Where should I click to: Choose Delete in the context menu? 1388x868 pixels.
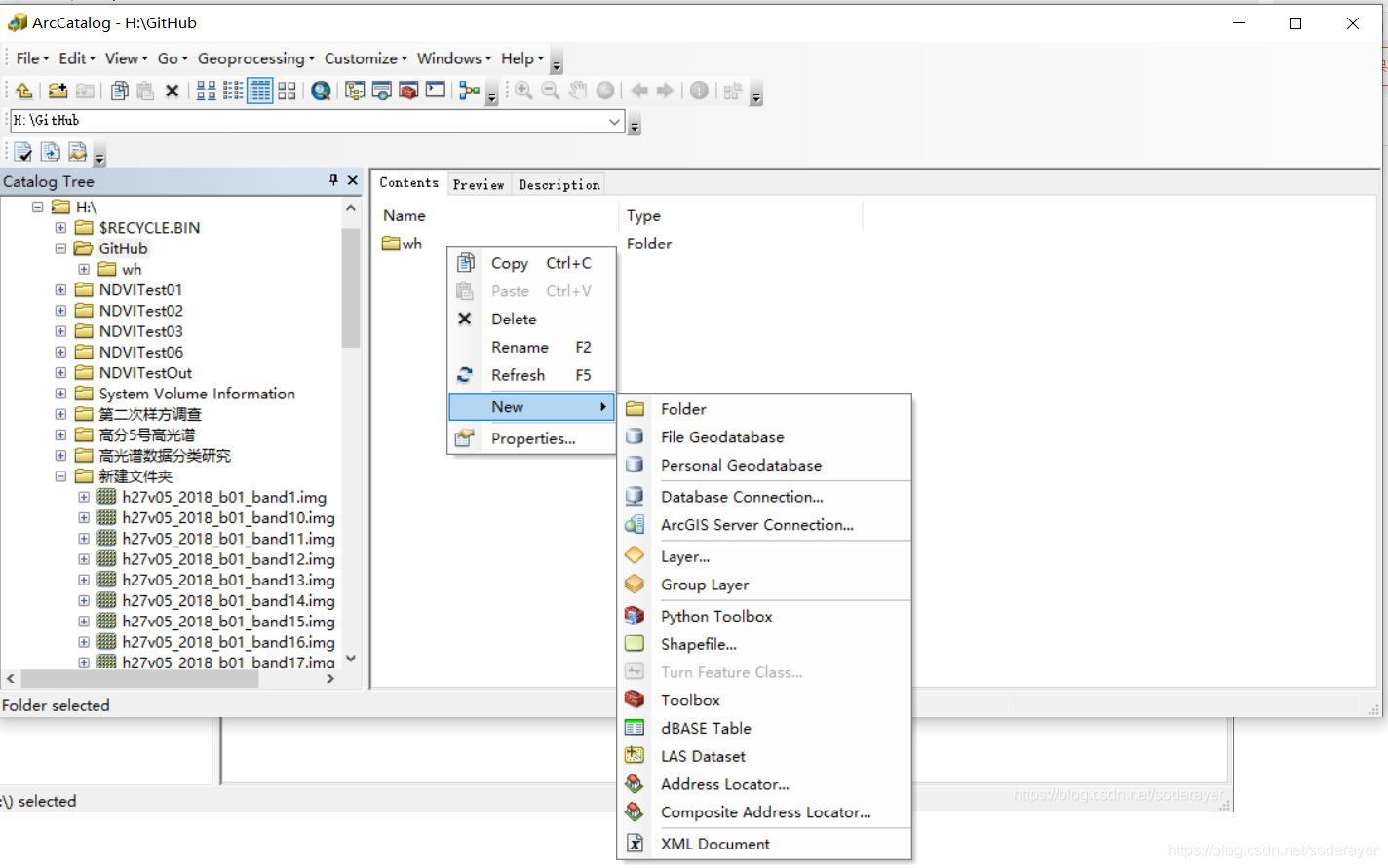coord(532,320)
